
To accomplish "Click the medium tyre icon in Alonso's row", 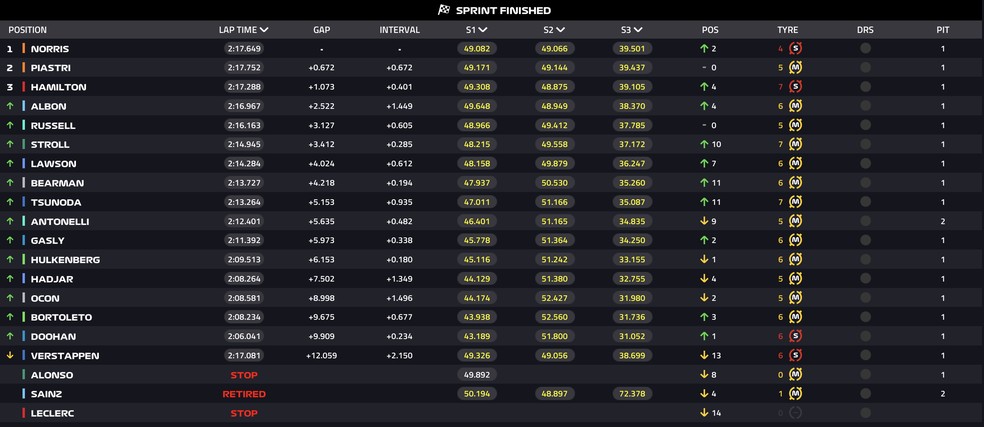I will (796, 375).
